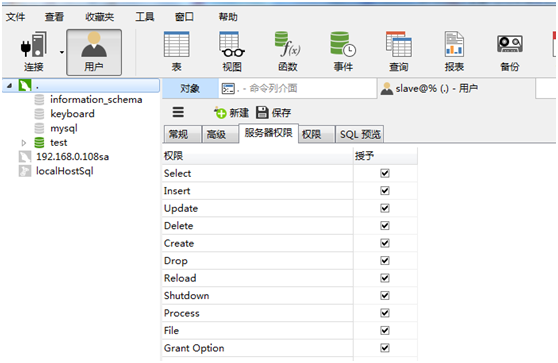This screenshot has width=558, height=363.
Task: Click the information_schema database cylinder icon
Action: click(39, 100)
